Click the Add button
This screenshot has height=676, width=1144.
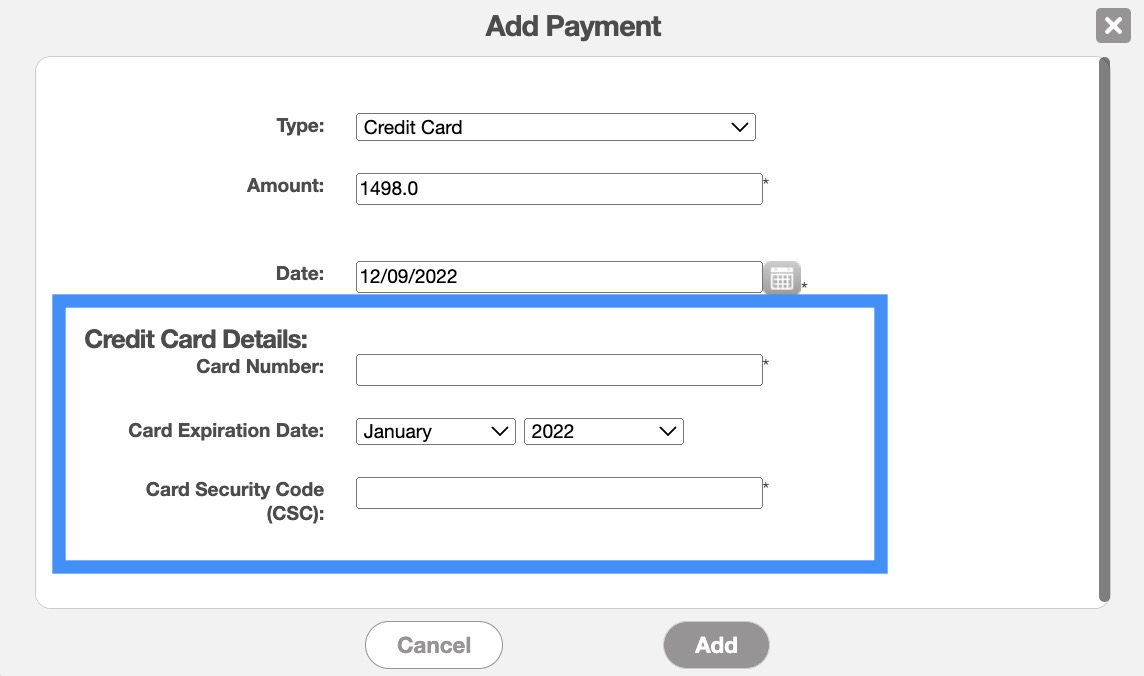(x=716, y=645)
